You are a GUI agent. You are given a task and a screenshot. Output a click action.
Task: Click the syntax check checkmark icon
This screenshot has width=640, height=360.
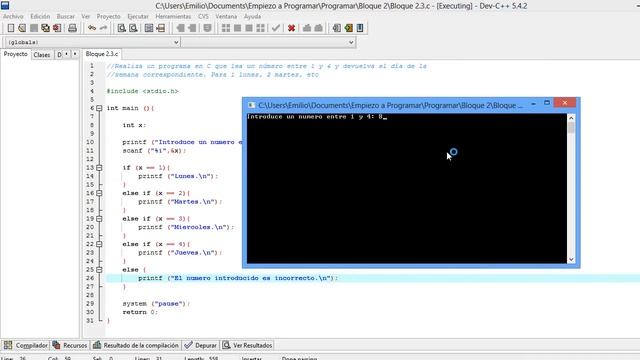pyautogui.click(x=276, y=28)
